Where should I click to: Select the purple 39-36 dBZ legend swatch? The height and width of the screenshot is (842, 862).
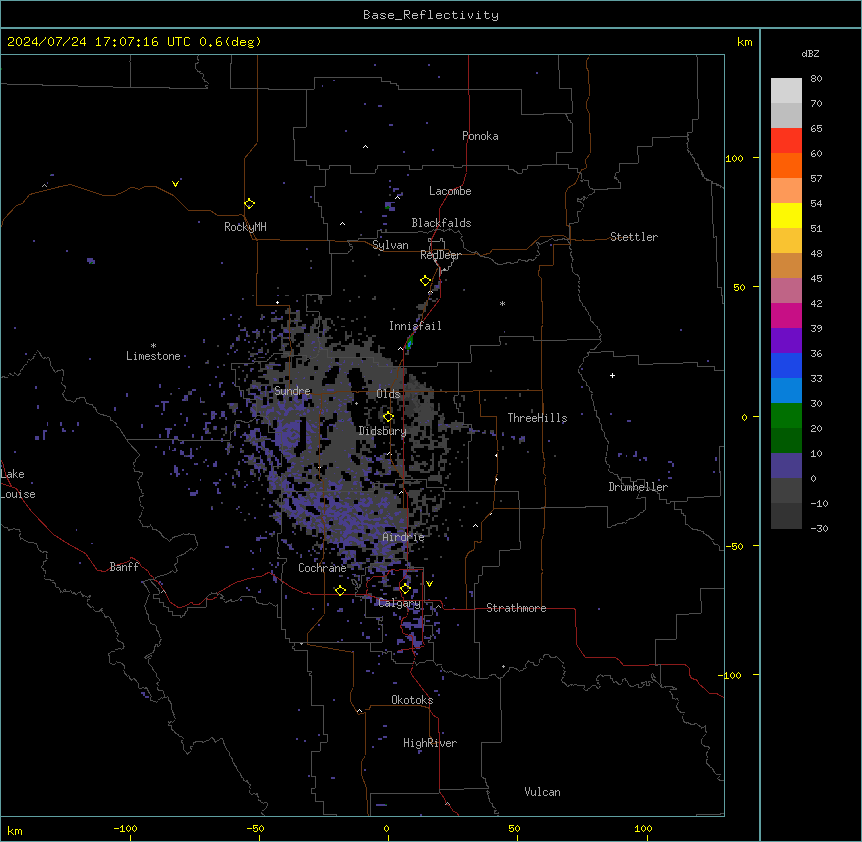click(786, 341)
